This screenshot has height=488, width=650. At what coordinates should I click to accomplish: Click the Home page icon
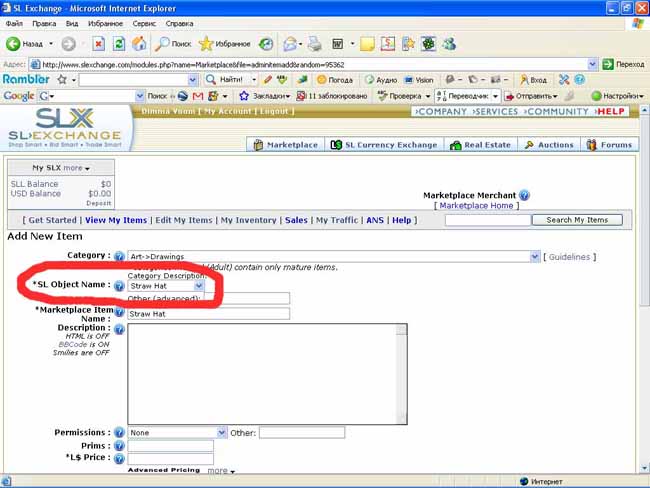click(x=139, y=44)
